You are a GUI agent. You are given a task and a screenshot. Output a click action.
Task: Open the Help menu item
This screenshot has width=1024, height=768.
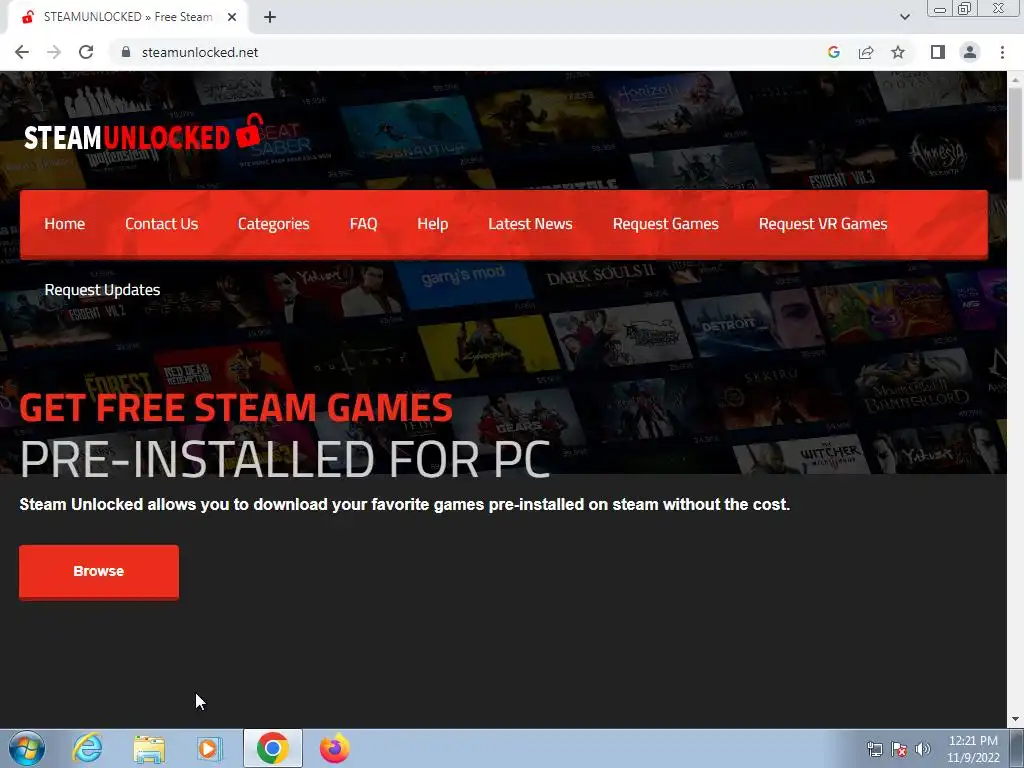(x=432, y=224)
